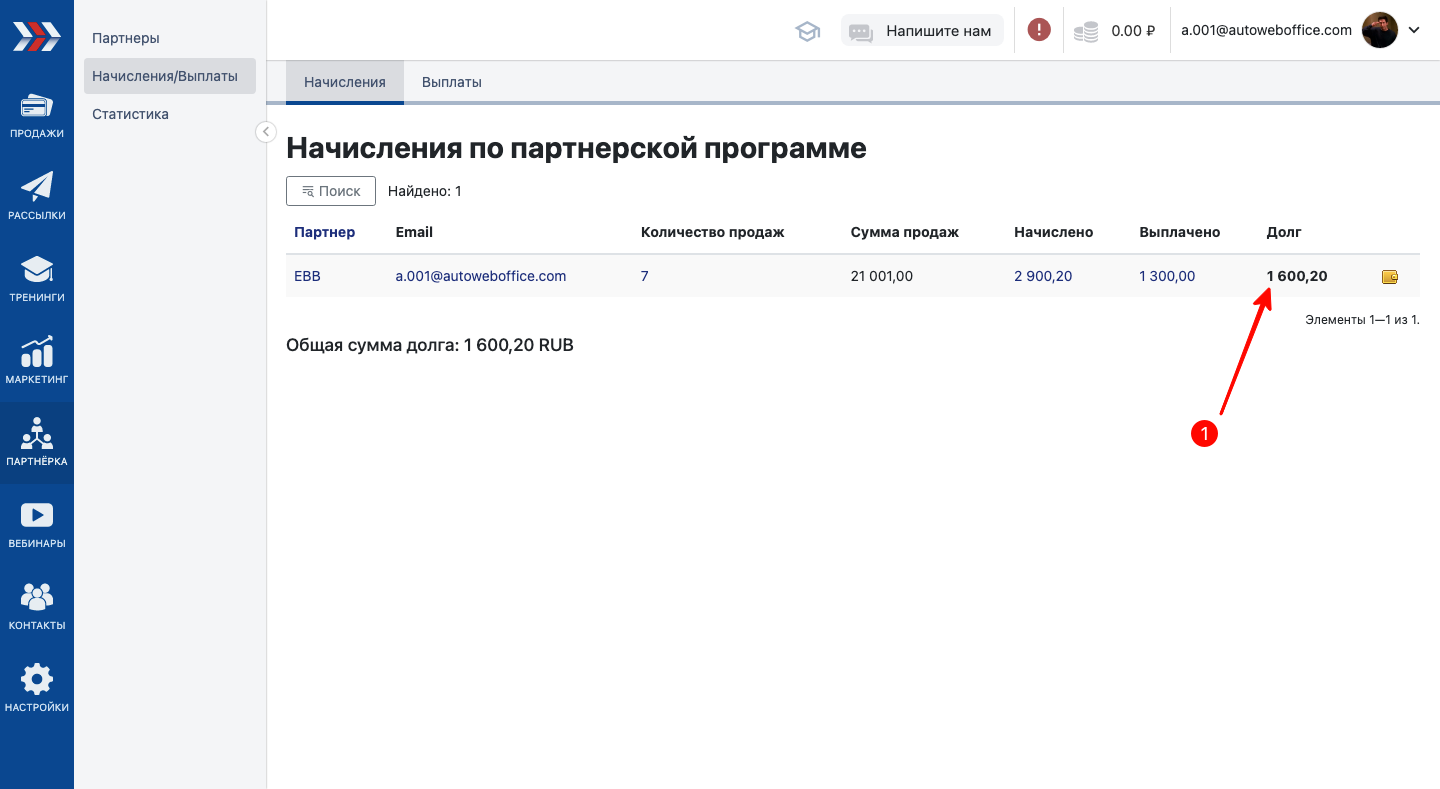Click the graduation cap help icon in header

click(x=807, y=31)
